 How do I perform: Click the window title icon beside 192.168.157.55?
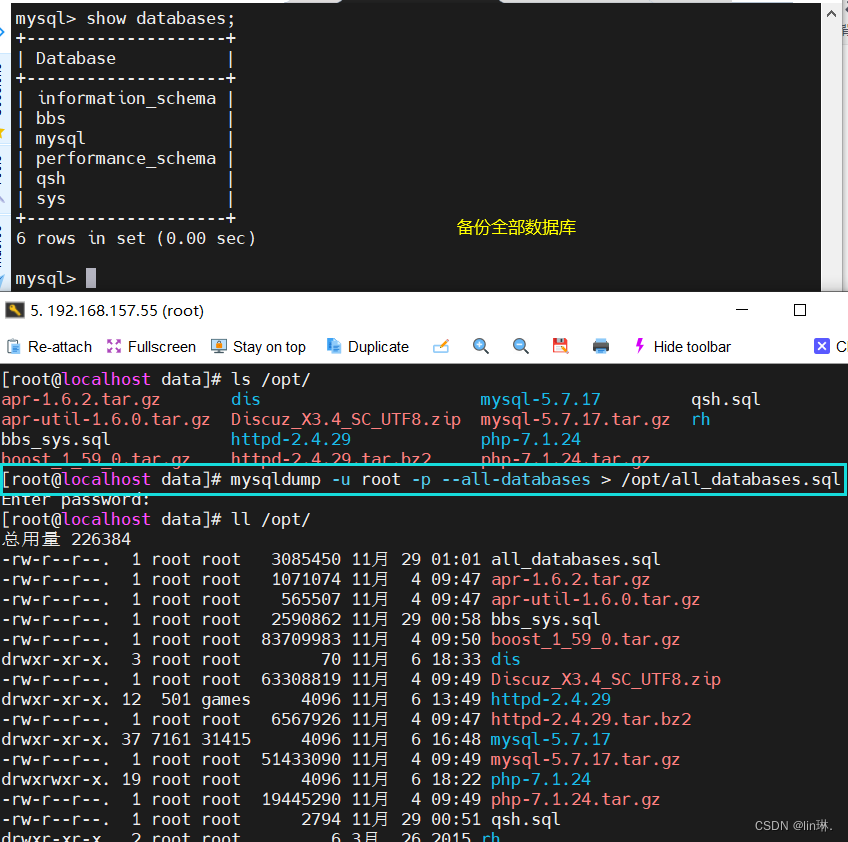coord(15,310)
